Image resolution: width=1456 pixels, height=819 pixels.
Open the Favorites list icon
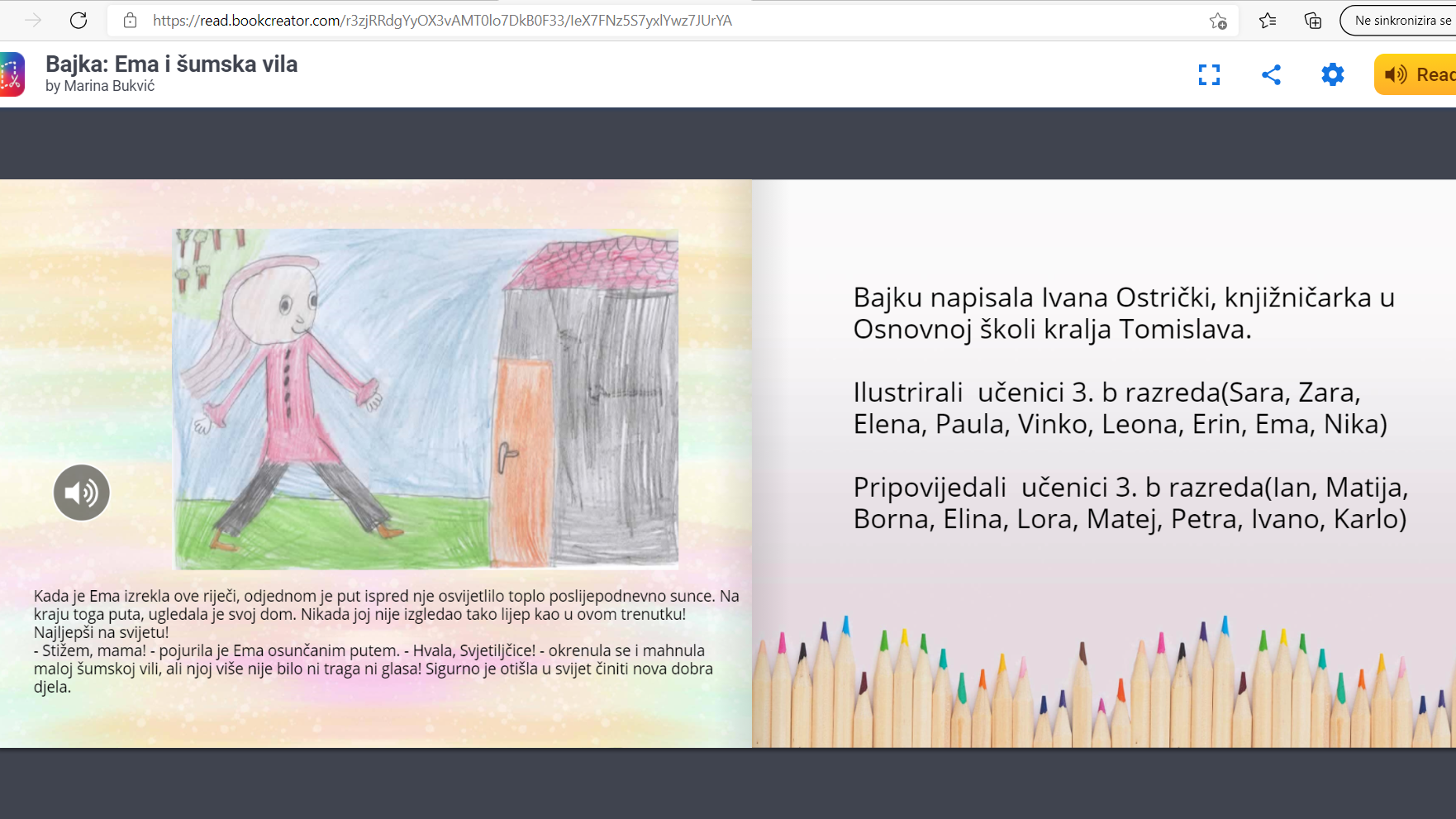1268,21
